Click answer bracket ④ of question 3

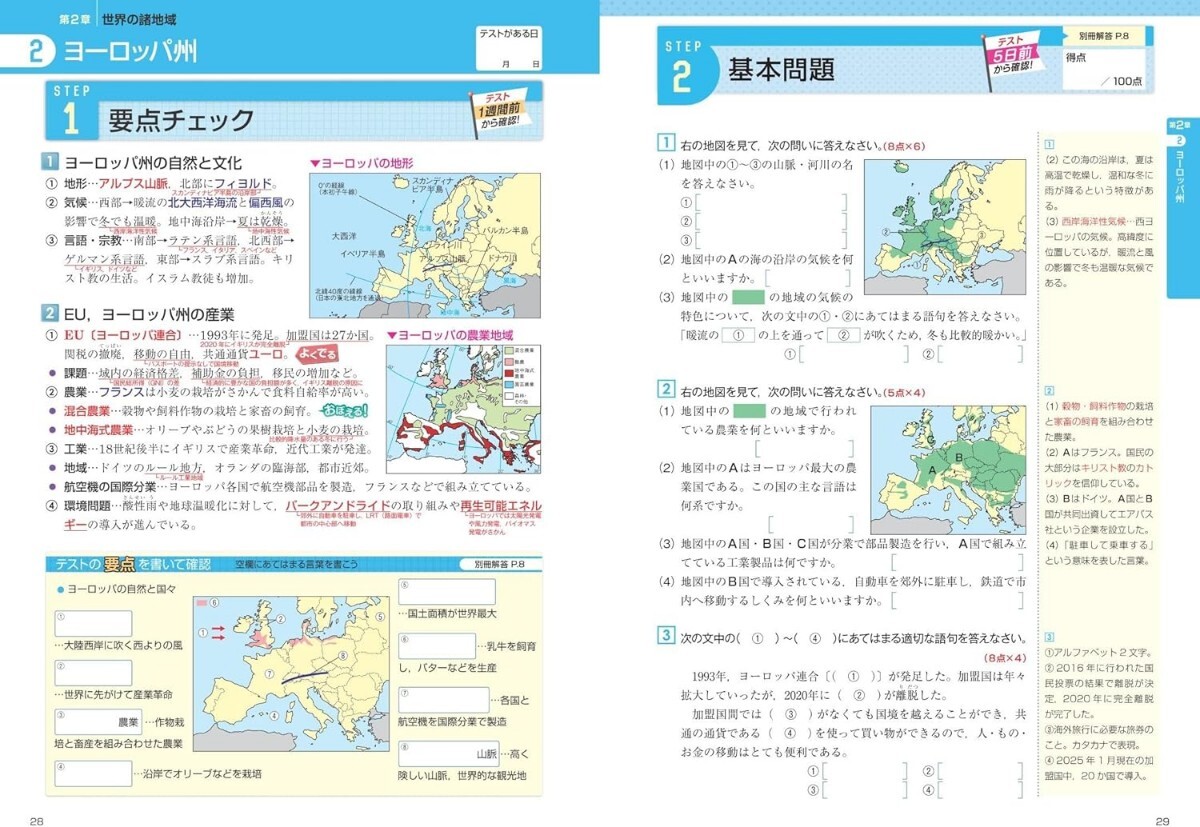click(982, 789)
